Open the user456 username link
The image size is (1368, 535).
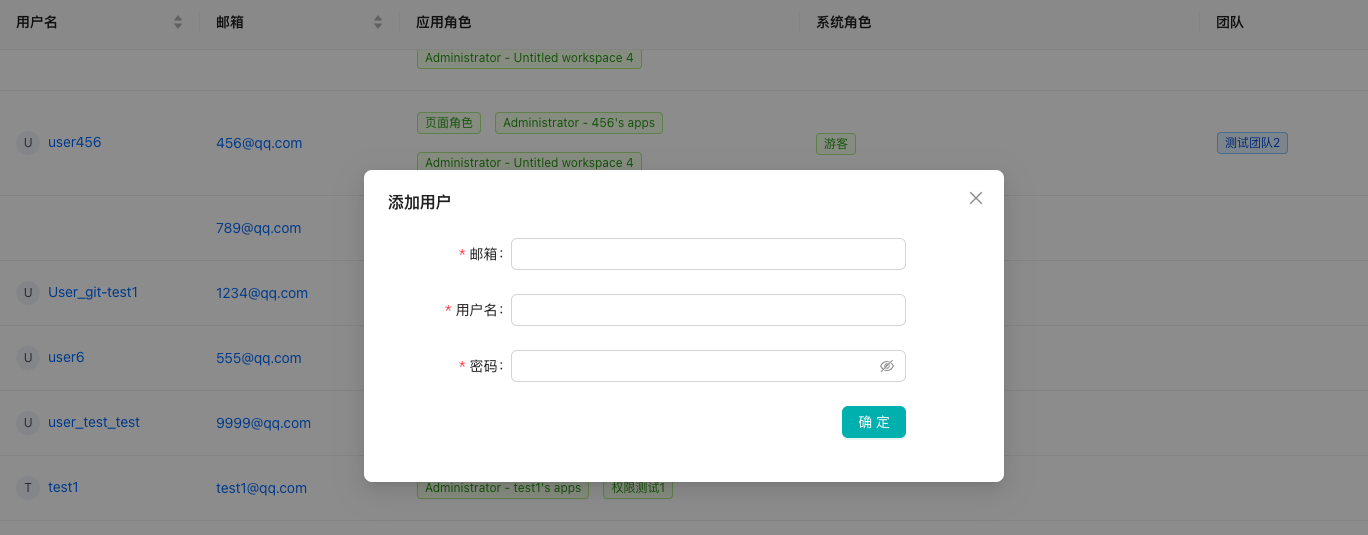74,142
